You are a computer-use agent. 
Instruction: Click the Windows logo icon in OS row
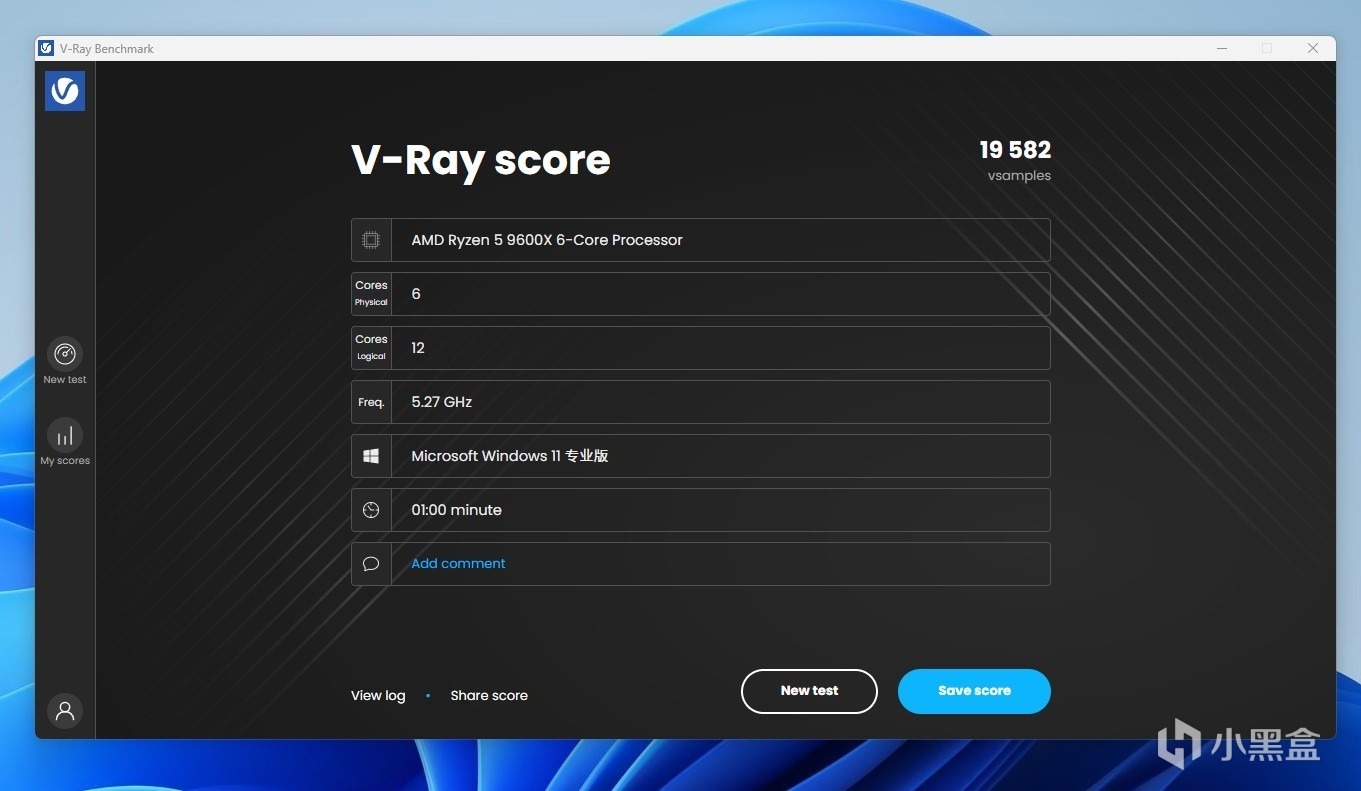[371, 456]
